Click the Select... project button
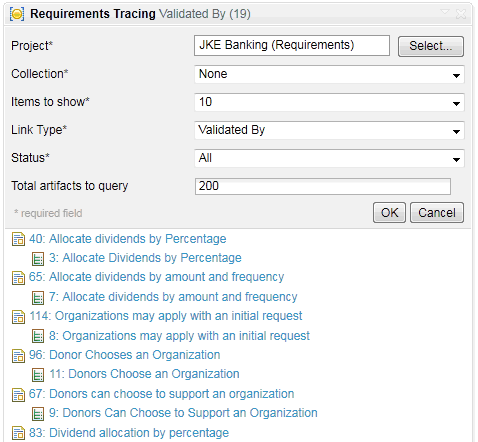This screenshot has width=478, height=442. coord(431,46)
